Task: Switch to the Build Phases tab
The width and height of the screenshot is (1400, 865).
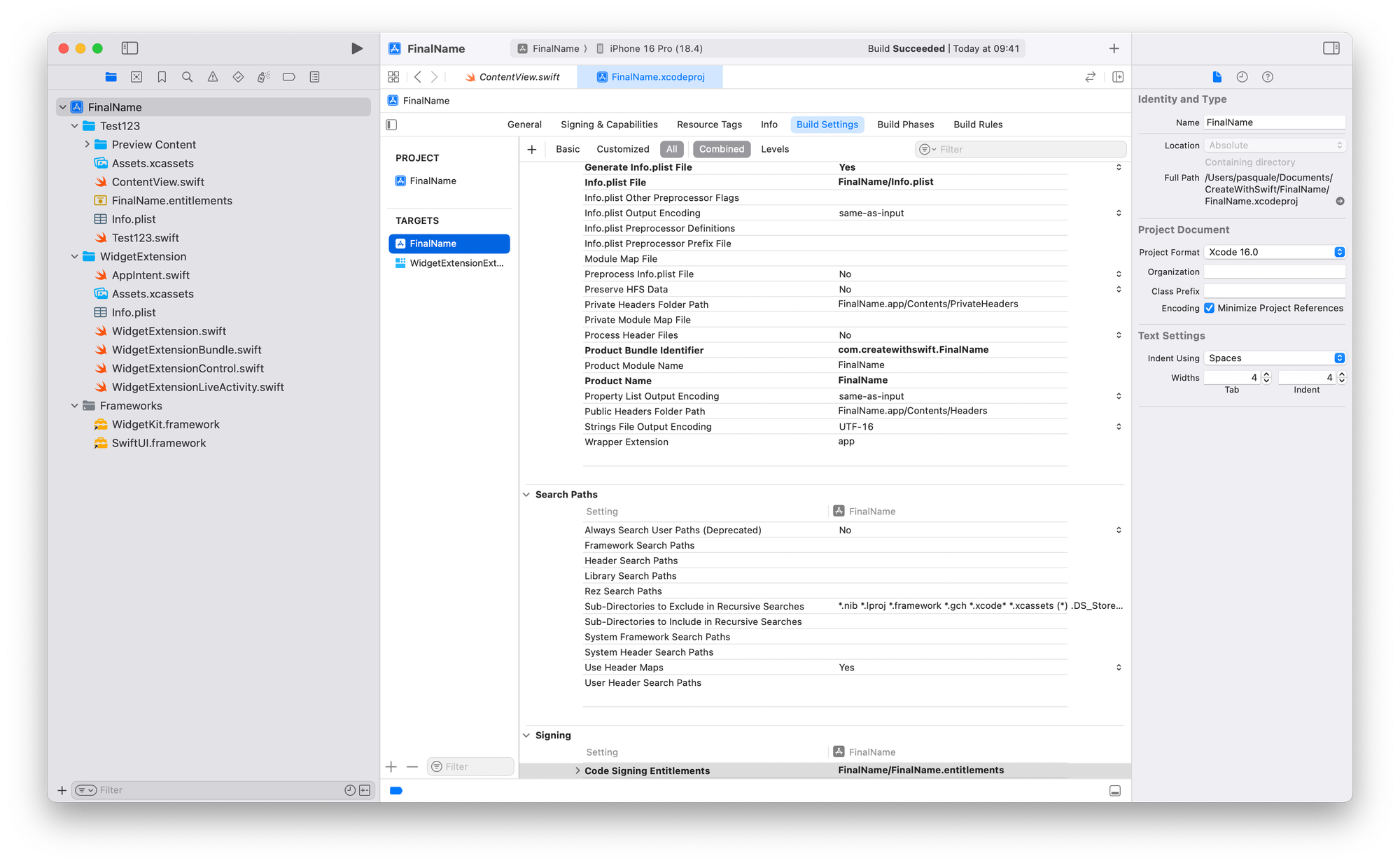Action: click(x=905, y=125)
